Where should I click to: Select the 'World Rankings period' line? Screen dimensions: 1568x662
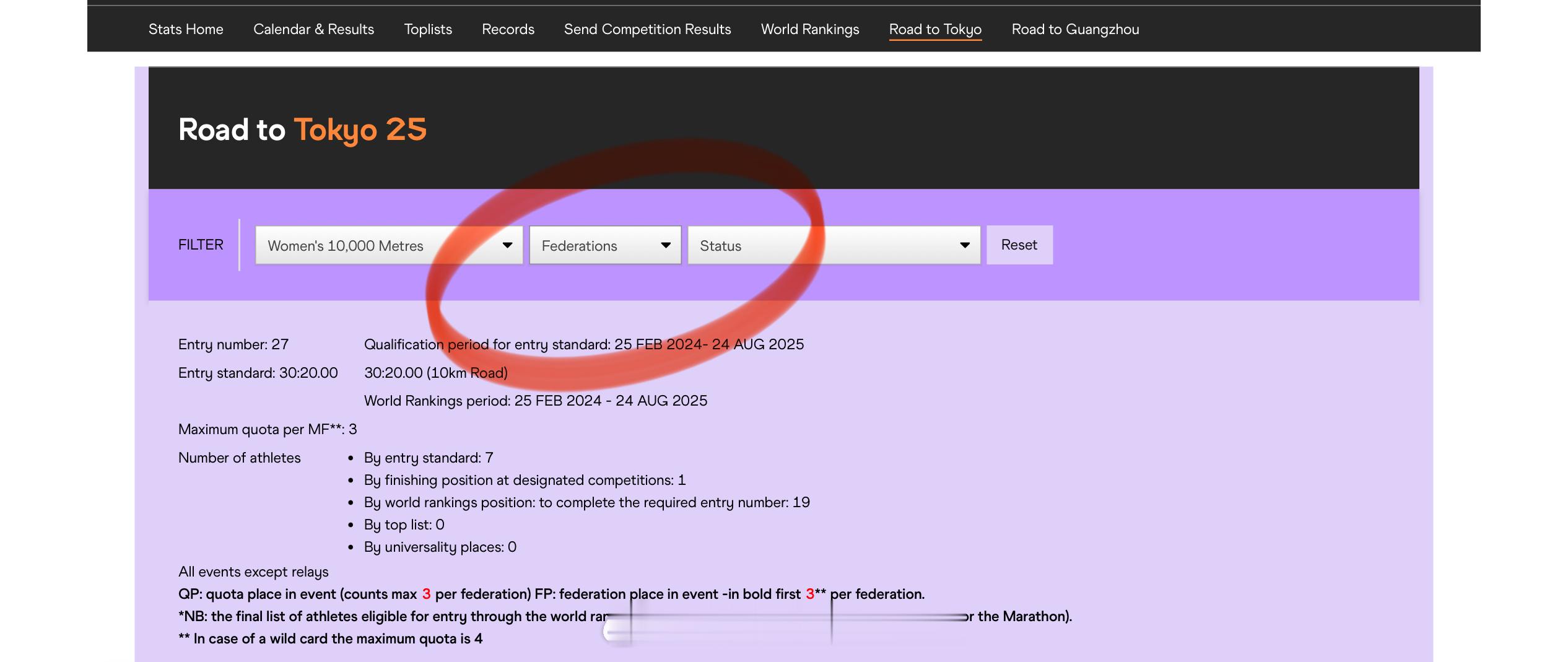click(x=536, y=401)
